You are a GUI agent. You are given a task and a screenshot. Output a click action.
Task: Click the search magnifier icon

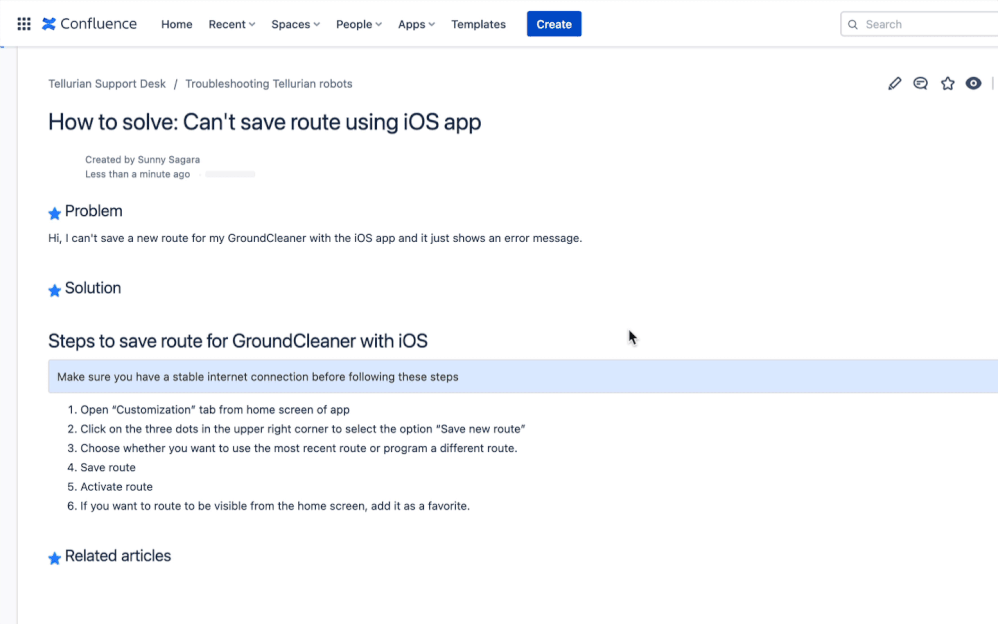[x=853, y=24]
